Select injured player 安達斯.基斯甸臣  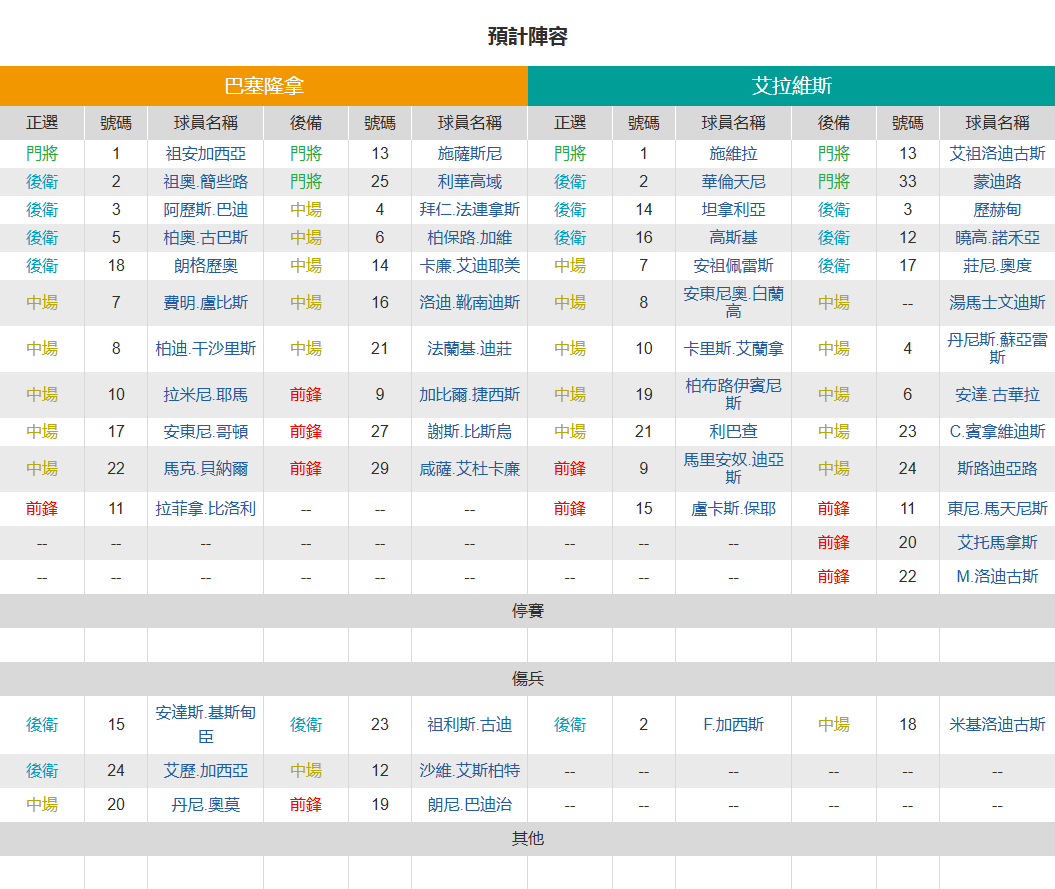pyautogui.click(x=205, y=725)
